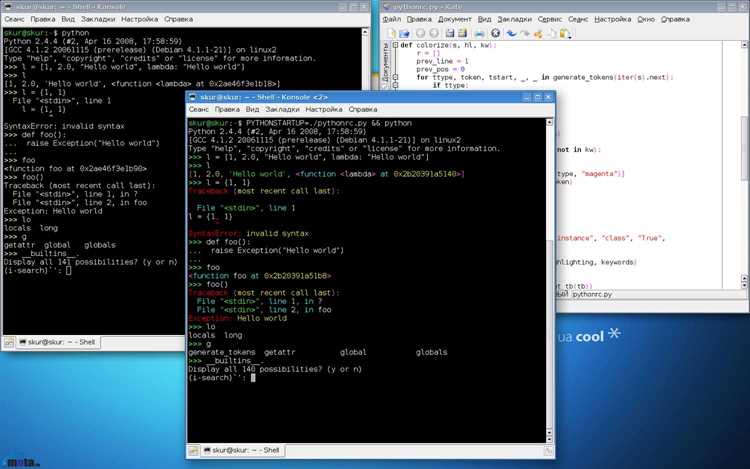Click new session icon in back Konsole tab bar
The width and height of the screenshot is (750, 469).
(x=9, y=342)
